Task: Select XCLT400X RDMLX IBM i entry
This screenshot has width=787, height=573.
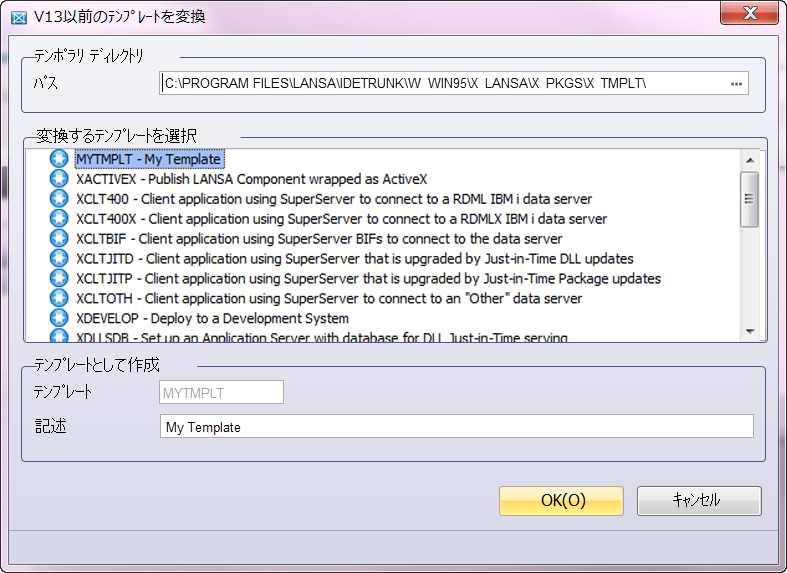Action: pos(341,219)
